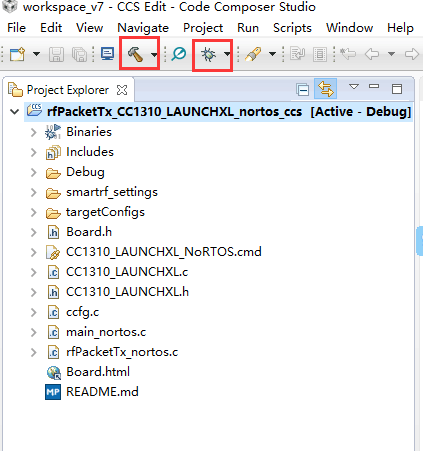423x451 pixels.
Task: Click the New project toolbar icon
Action: pos(17,54)
